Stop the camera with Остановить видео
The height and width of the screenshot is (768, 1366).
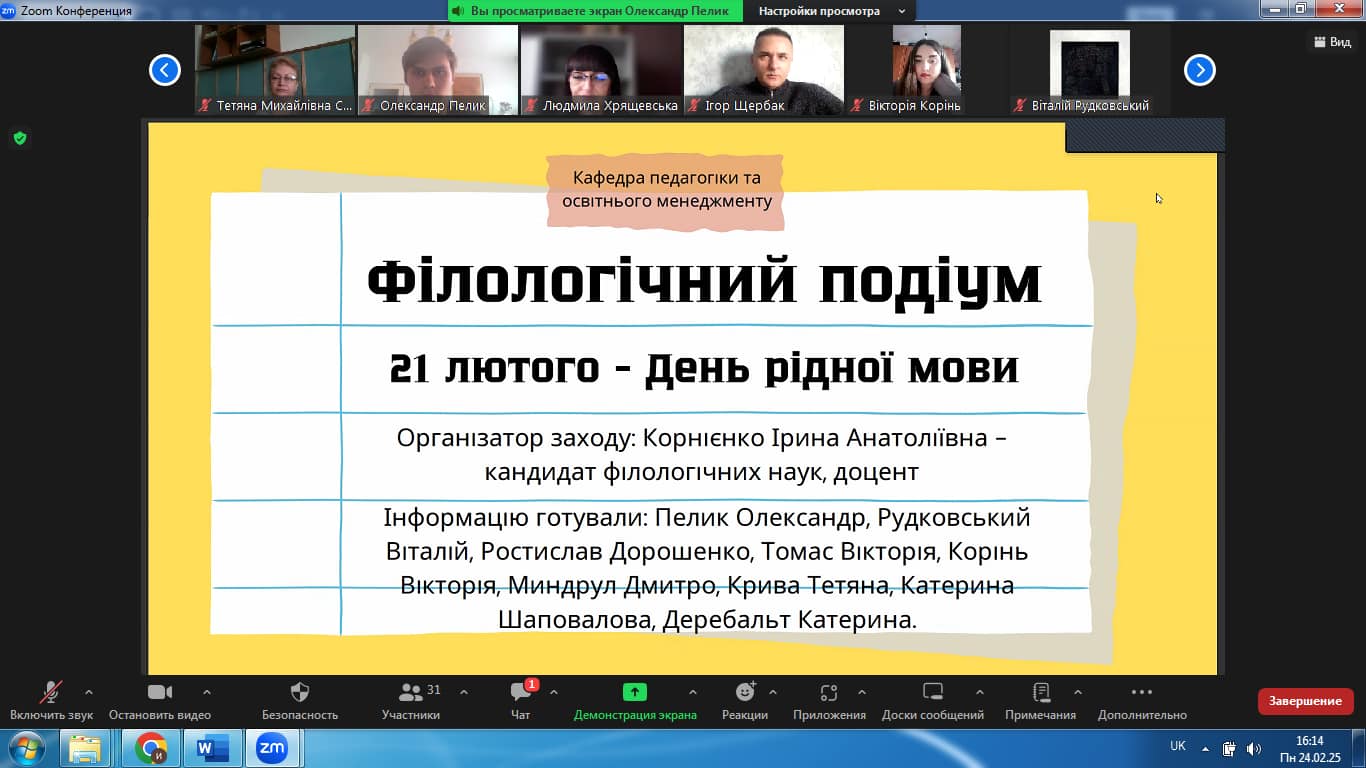[160, 701]
